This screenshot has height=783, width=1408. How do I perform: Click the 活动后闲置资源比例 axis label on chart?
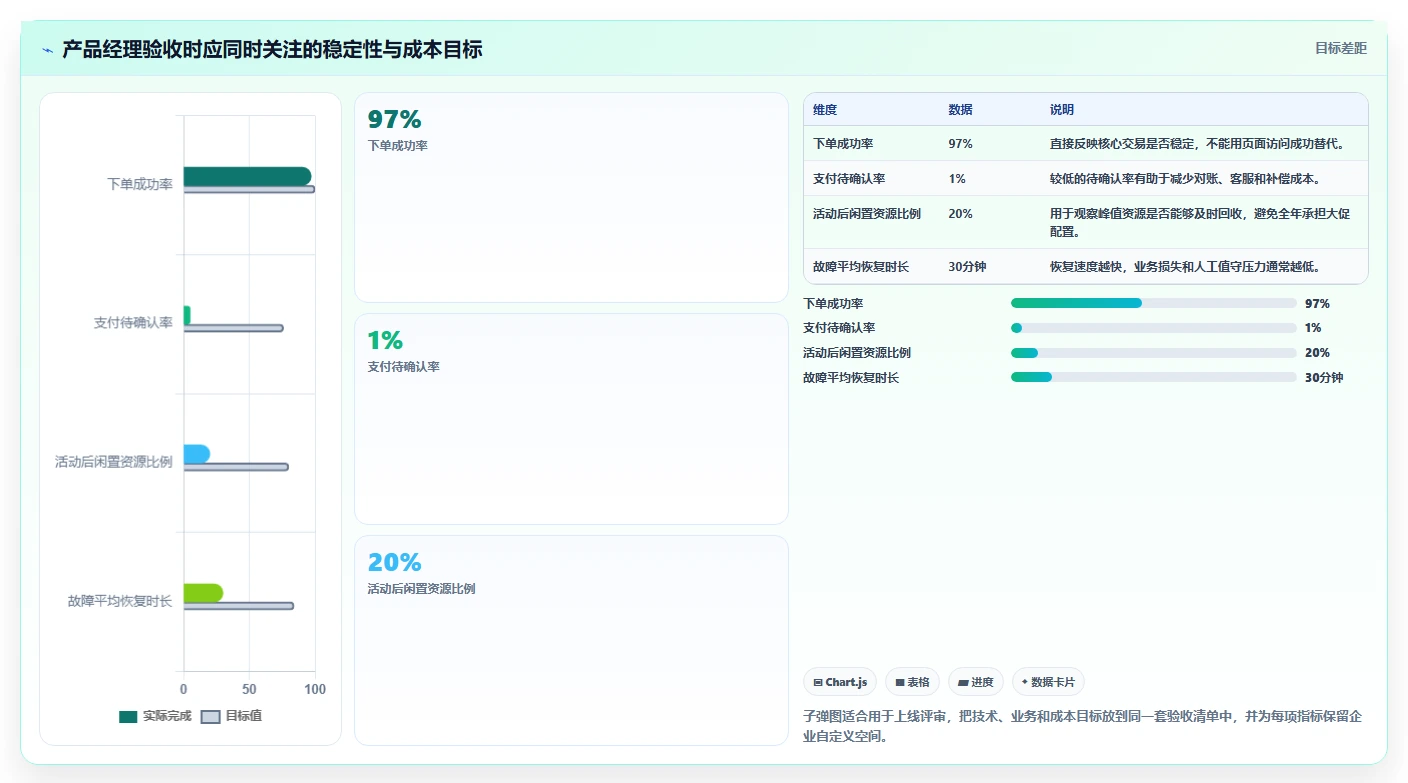tap(114, 462)
